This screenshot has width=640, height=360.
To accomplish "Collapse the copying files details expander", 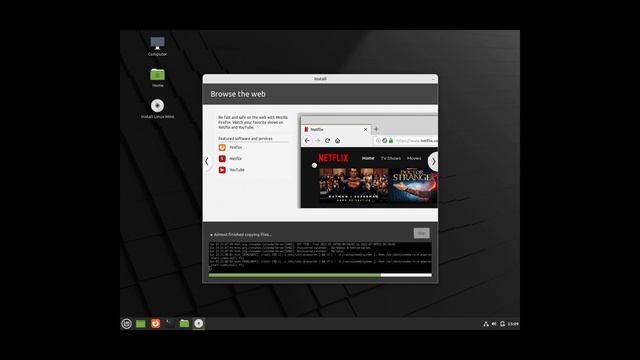I will 211,235.
